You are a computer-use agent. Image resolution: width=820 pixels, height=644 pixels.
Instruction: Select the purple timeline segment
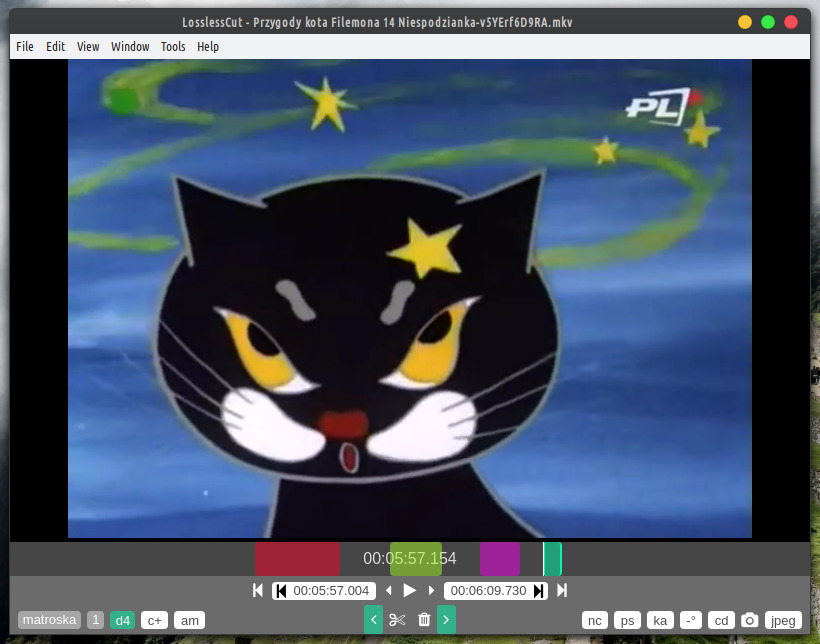click(500, 559)
